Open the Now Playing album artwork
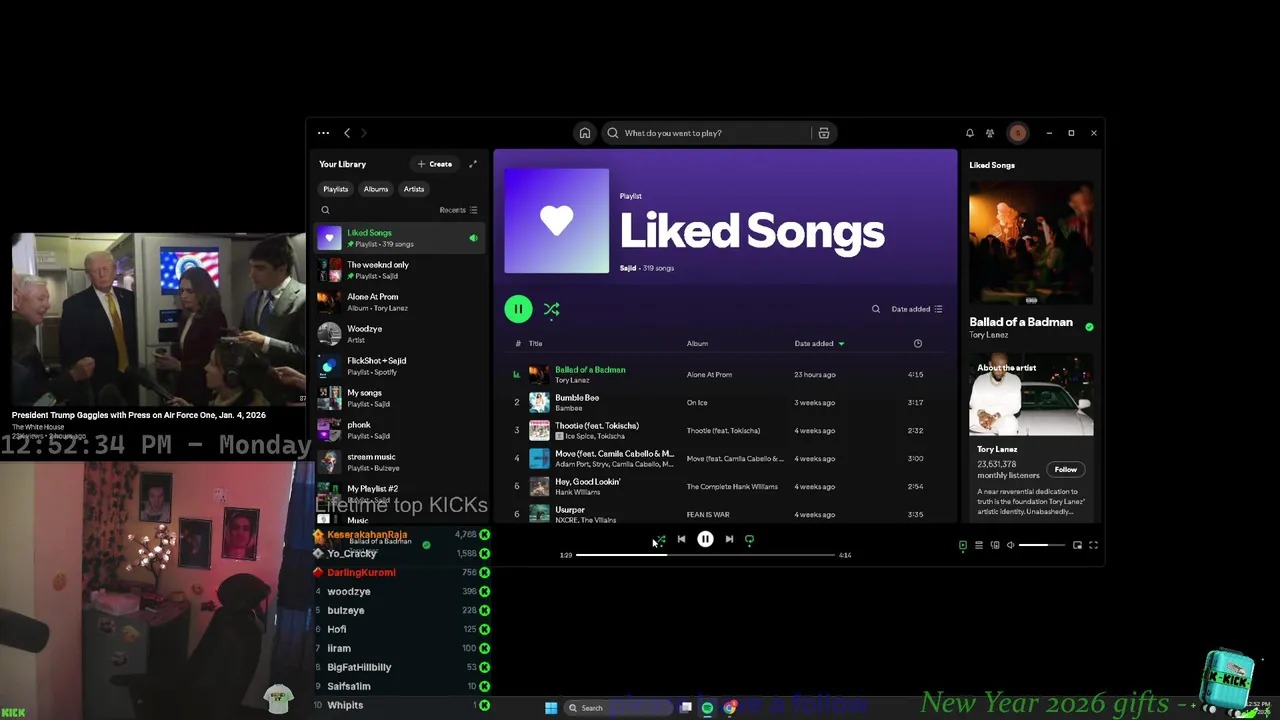This screenshot has height=720, width=1280. tap(1031, 242)
